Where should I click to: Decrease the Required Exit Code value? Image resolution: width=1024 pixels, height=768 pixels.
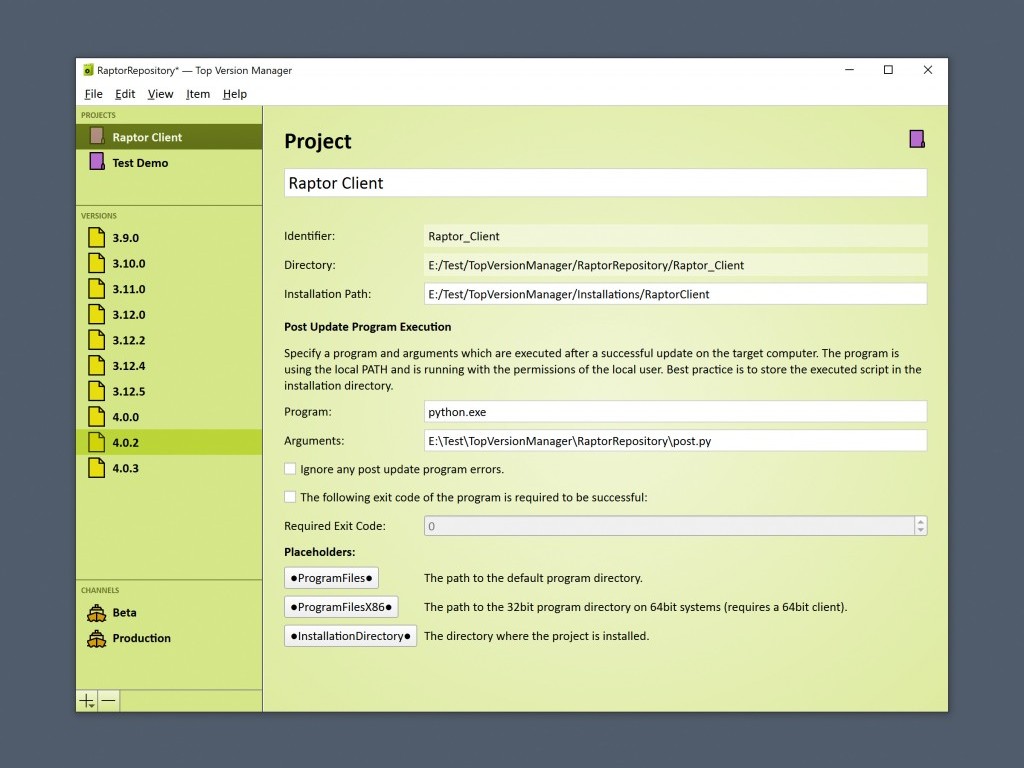tap(920, 531)
